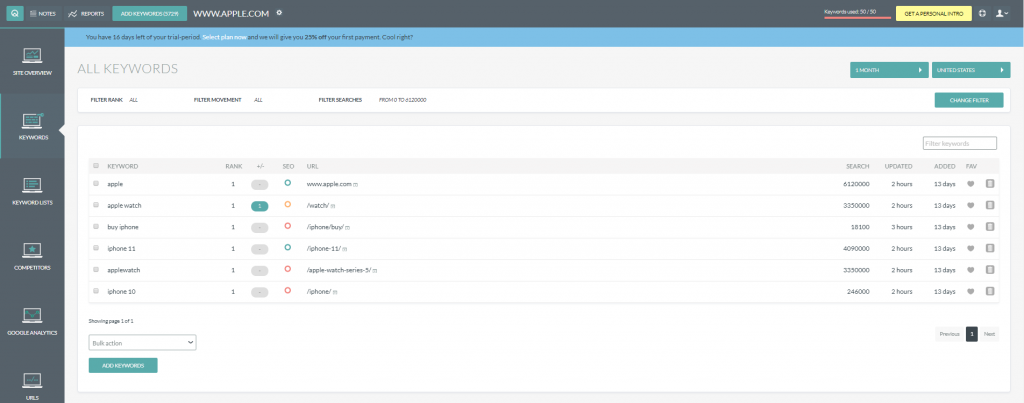Go to the Next page
The image size is (1024, 403).
coord(989,334)
